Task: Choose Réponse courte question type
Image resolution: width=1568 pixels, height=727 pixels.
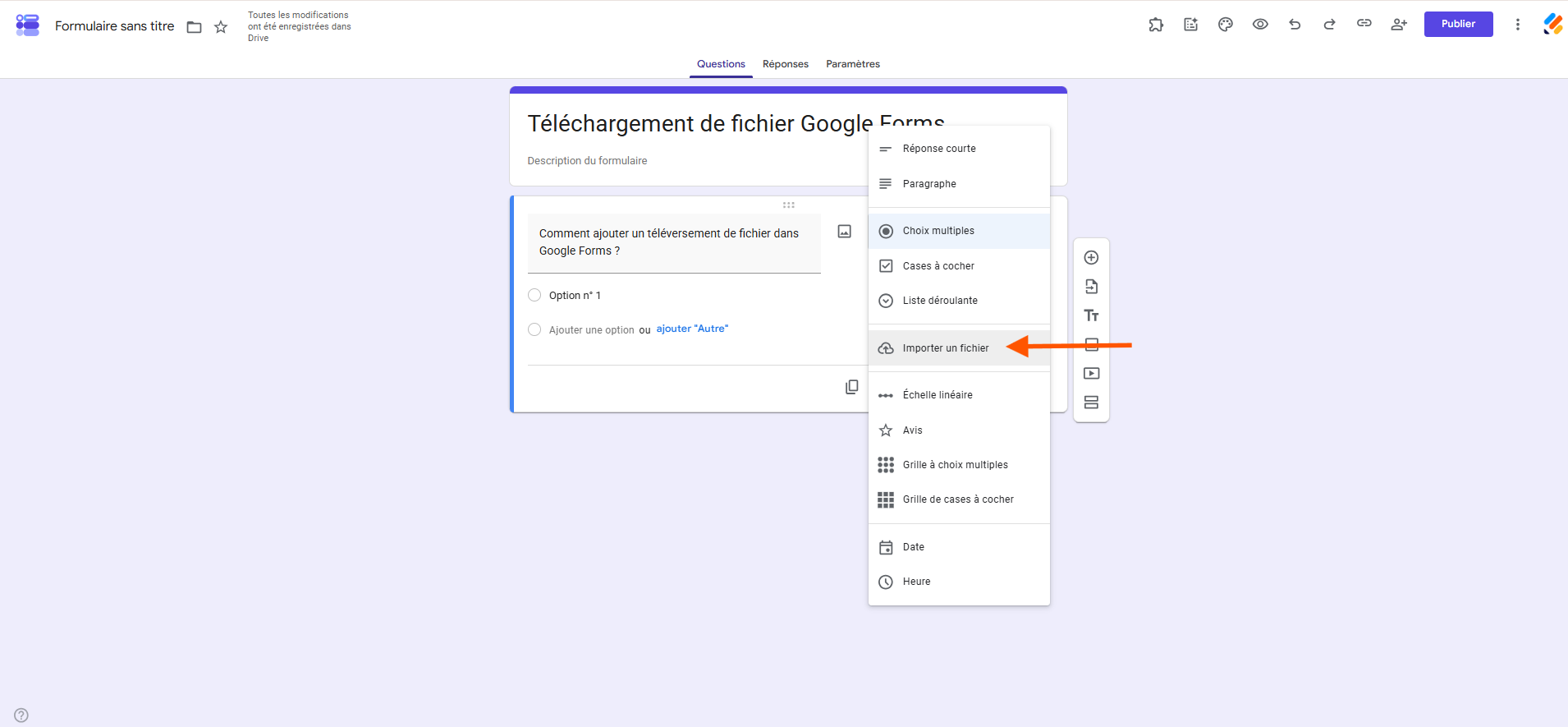Action: pyautogui.click(x=959, y=149)
